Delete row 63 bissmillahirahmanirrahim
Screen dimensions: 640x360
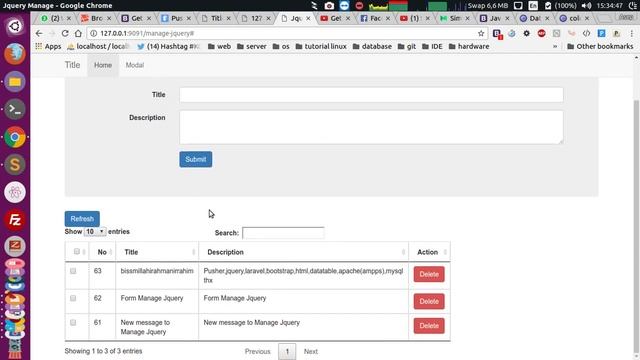(429, 274)
